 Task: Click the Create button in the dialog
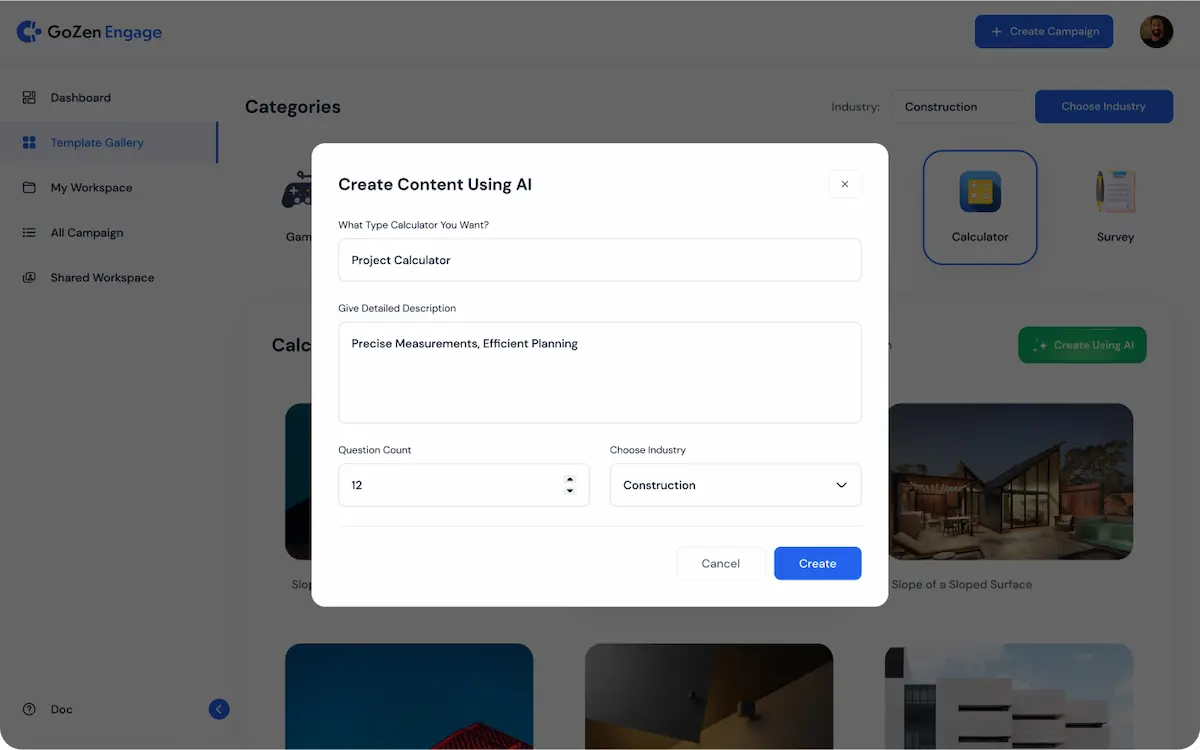817,563
